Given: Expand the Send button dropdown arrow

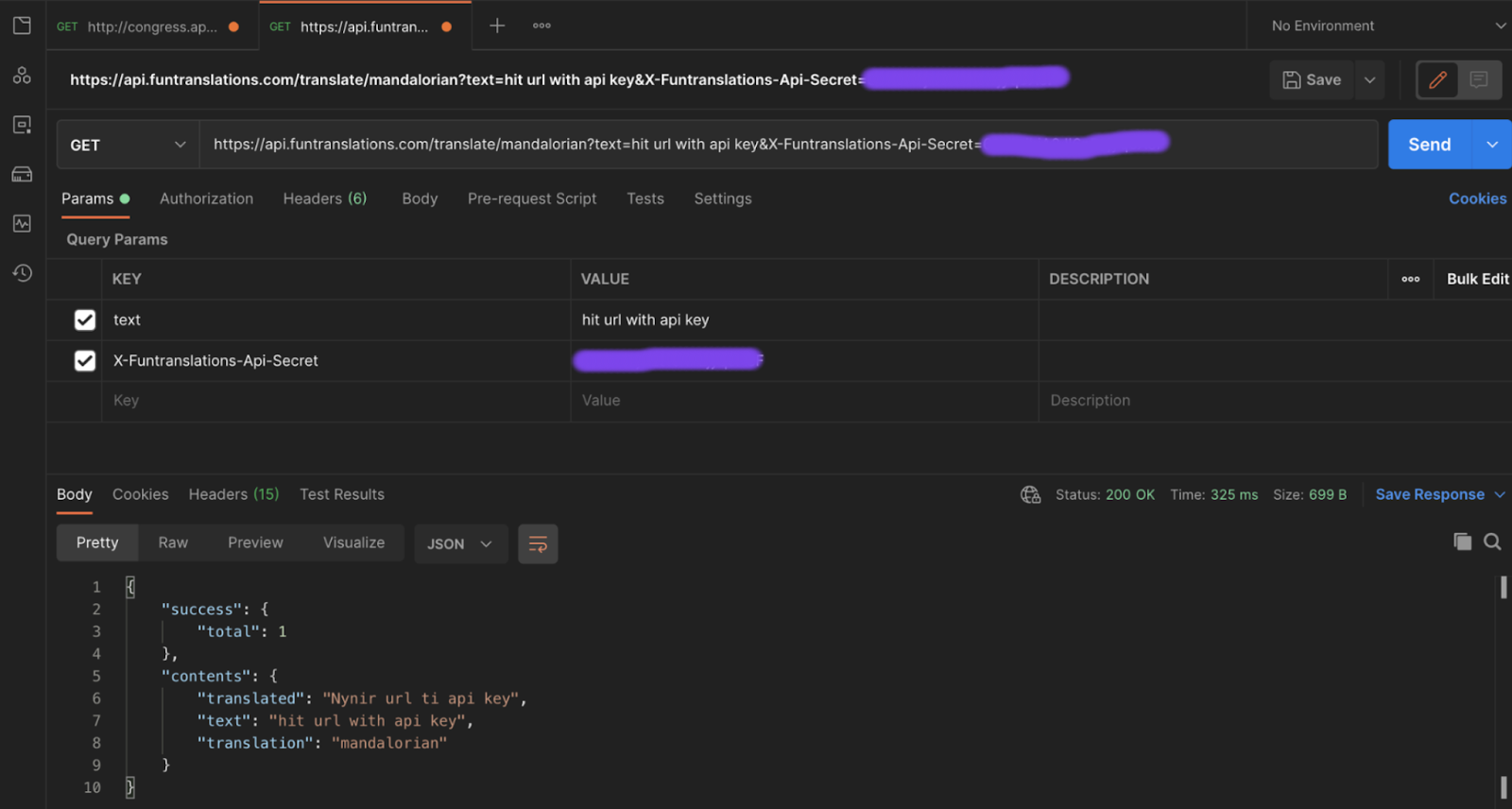Looking at the screenshot, I should coord(1492,145).
